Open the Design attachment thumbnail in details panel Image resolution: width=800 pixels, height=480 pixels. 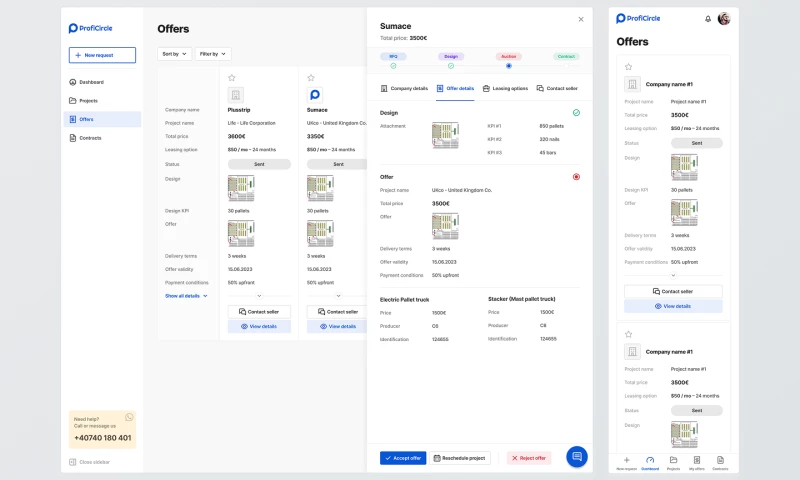point(445,137)
